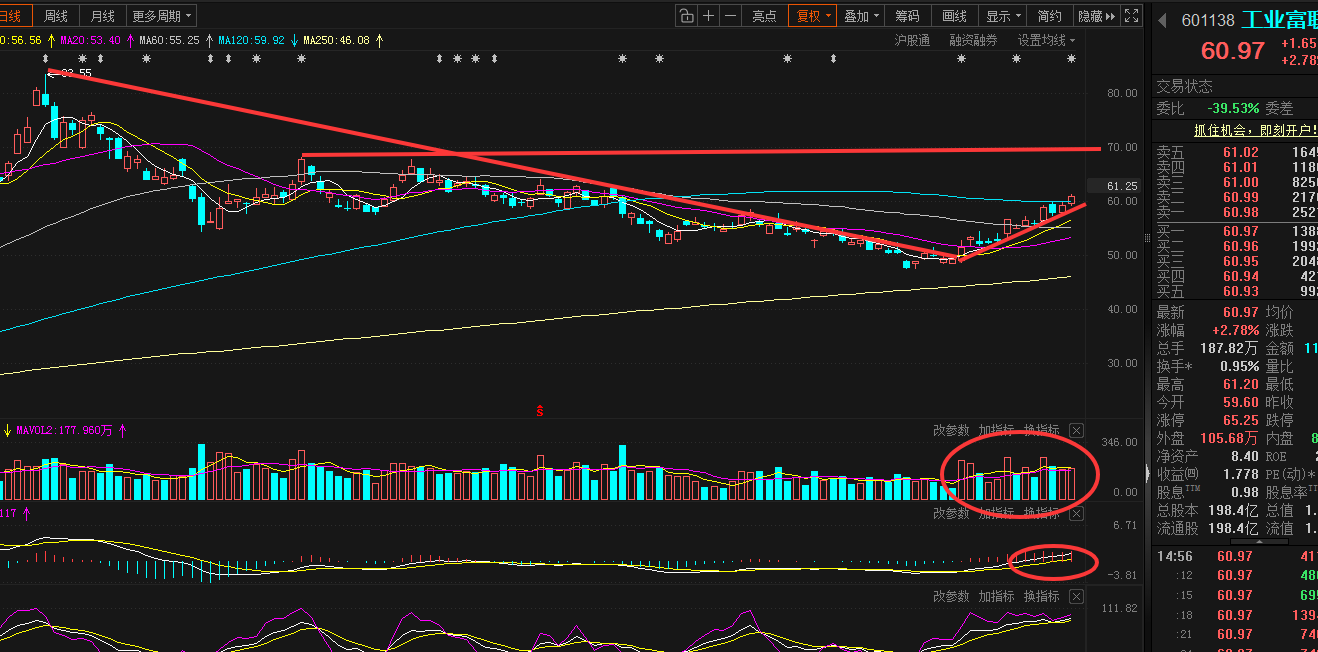Image resolution: width=1318 pixels, height=652 pixels.
Task: Open the 设置均线 dropdown
Action: tap(1047, 40)
